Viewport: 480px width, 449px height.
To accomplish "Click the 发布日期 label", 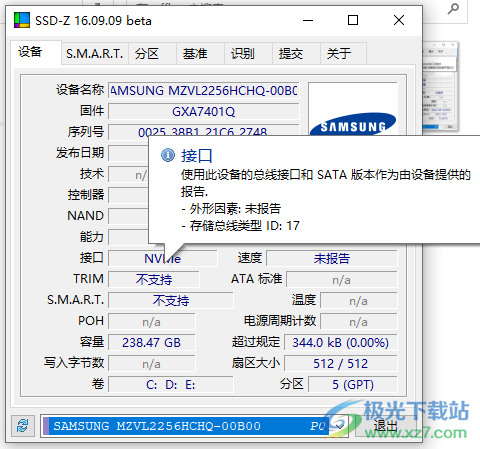I will (x=80, y=153).
